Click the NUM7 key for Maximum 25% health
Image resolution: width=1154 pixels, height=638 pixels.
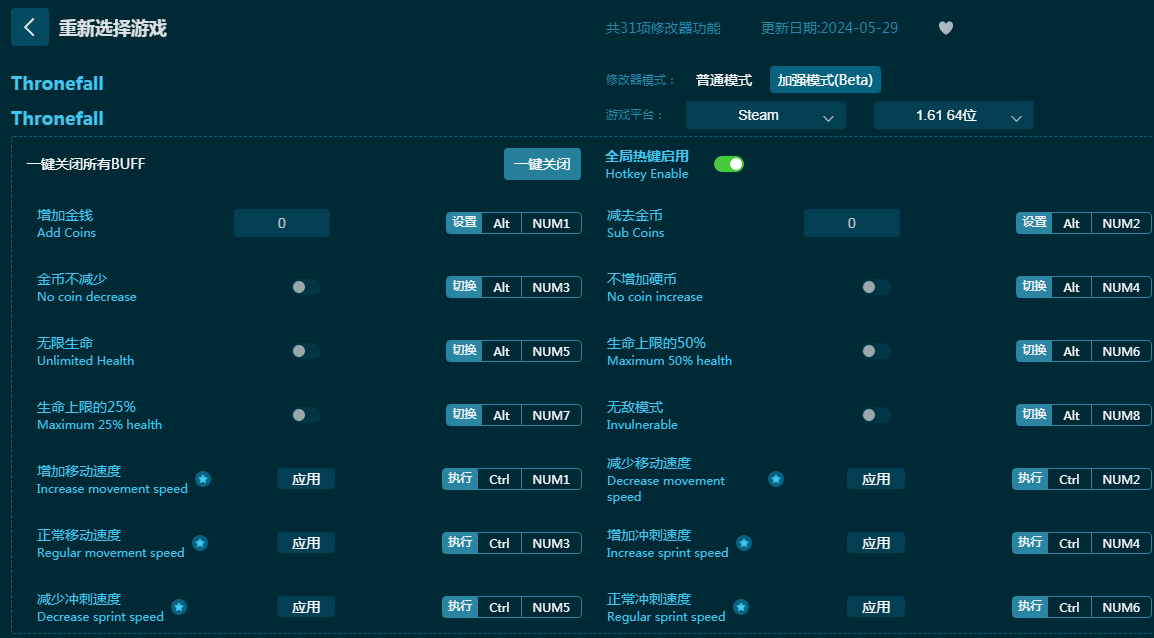click(551, 415)
